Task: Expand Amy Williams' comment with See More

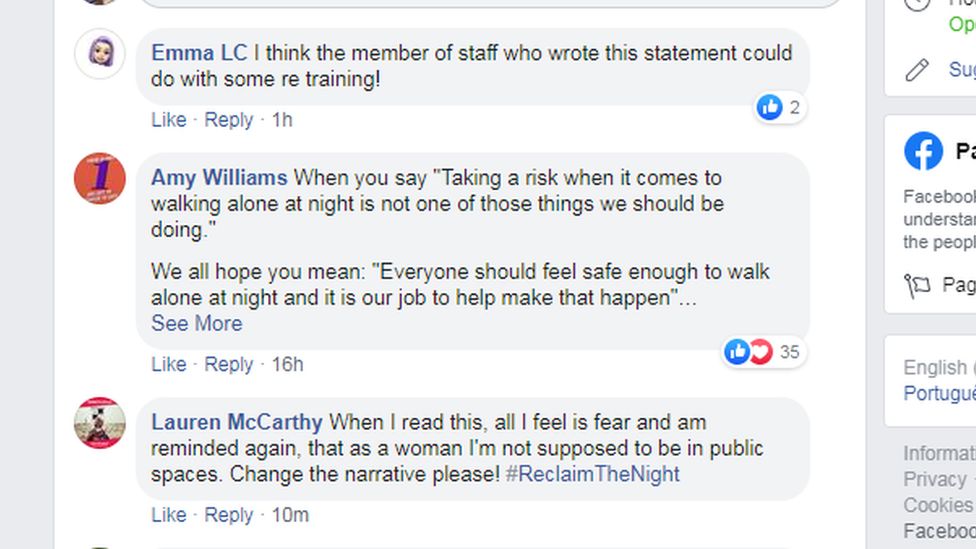Action: [x=196, y=324]
